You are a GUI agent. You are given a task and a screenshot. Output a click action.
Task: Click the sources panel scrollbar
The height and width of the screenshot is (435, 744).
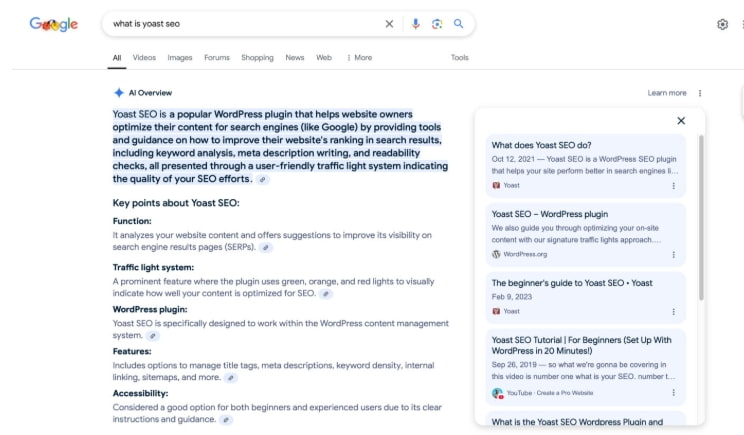coord(701,220)
